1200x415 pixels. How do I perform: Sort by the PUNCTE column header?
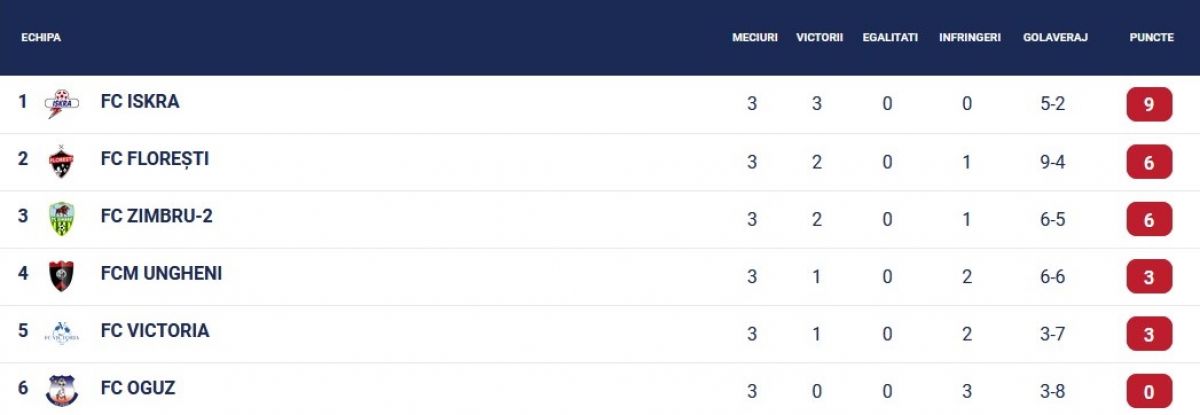(1151, 37)
